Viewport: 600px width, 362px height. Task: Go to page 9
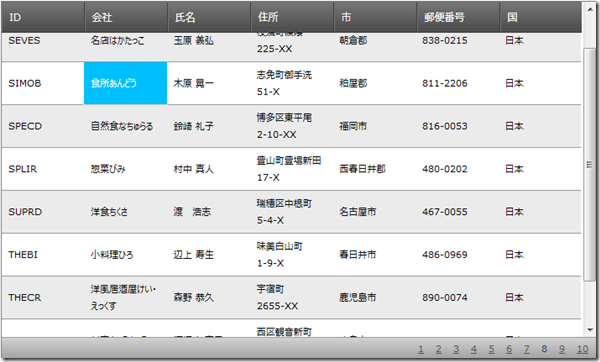(x=562, y=349)
